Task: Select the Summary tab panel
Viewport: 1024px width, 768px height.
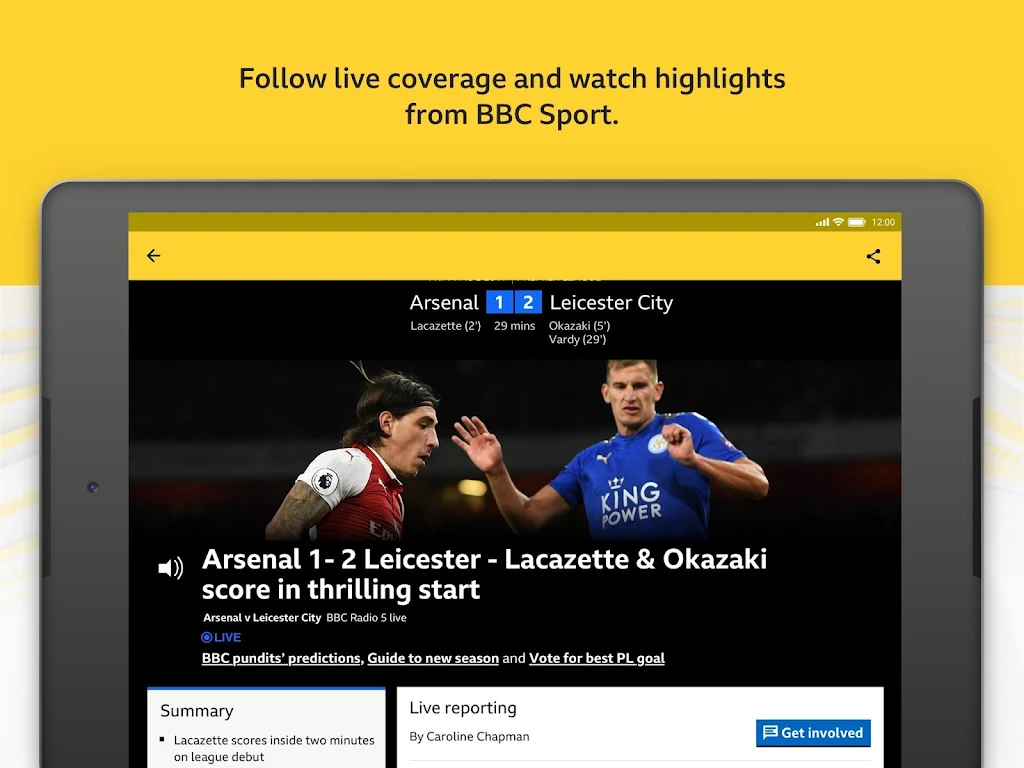Action: pyautogui.click(x=266, y=728)
